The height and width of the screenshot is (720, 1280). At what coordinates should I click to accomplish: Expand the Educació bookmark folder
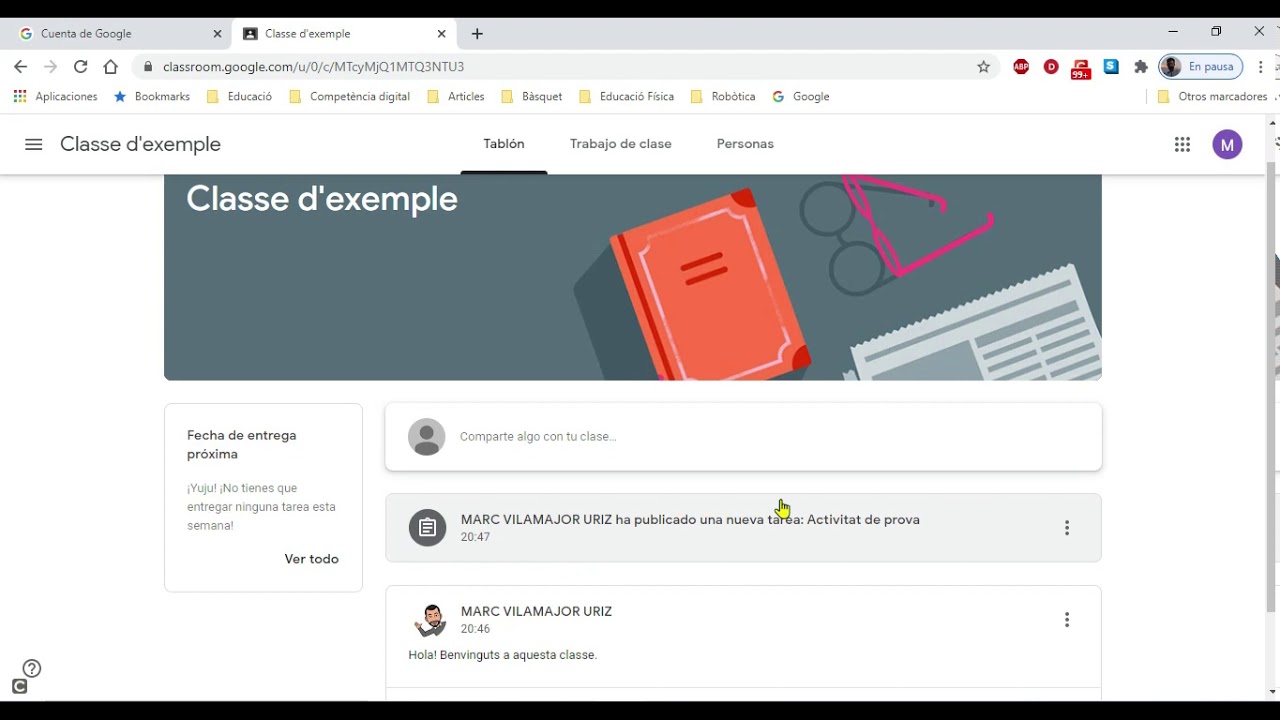[239, 97]
